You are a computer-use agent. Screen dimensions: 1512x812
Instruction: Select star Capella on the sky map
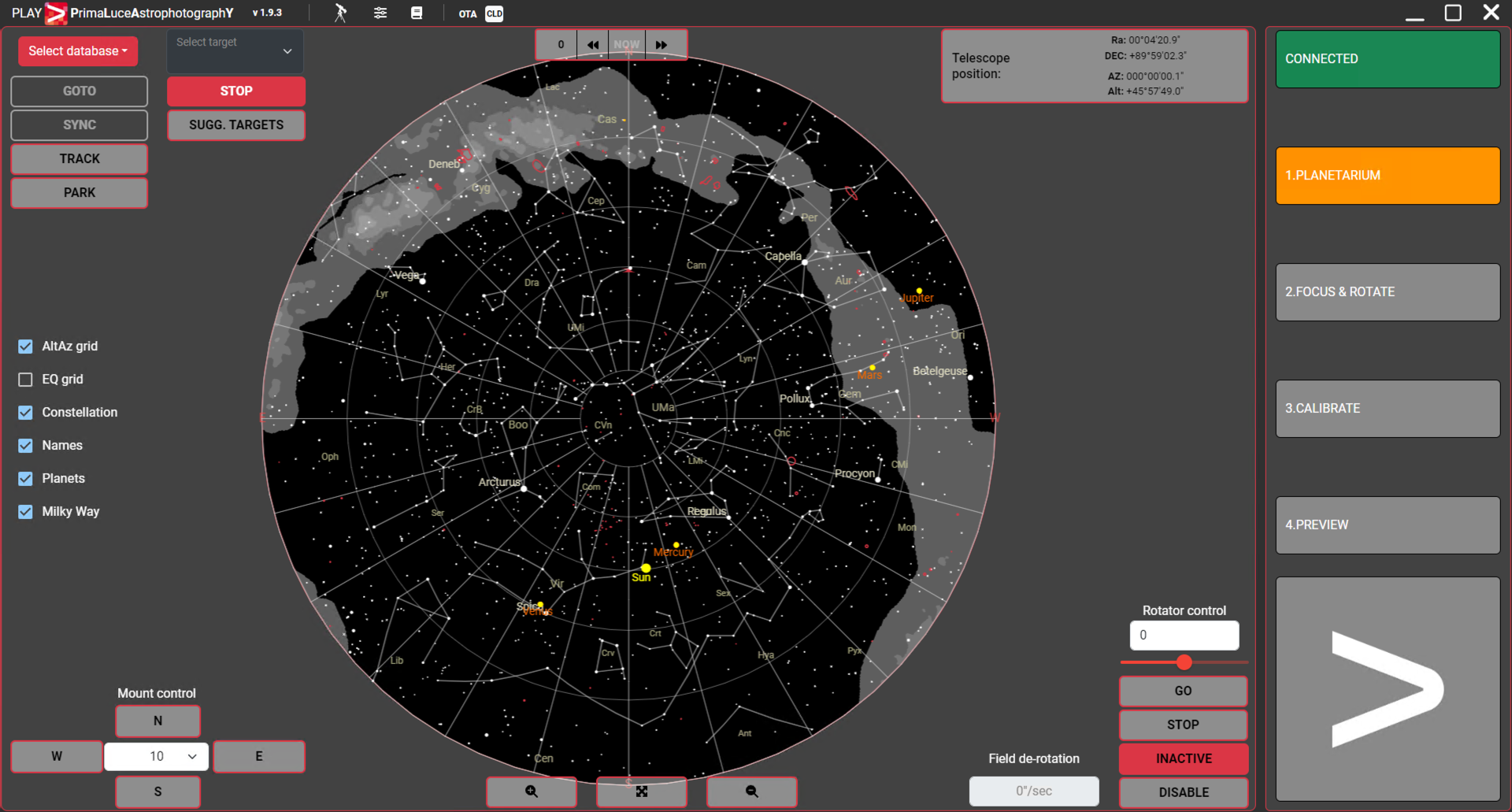click(805, 262)
